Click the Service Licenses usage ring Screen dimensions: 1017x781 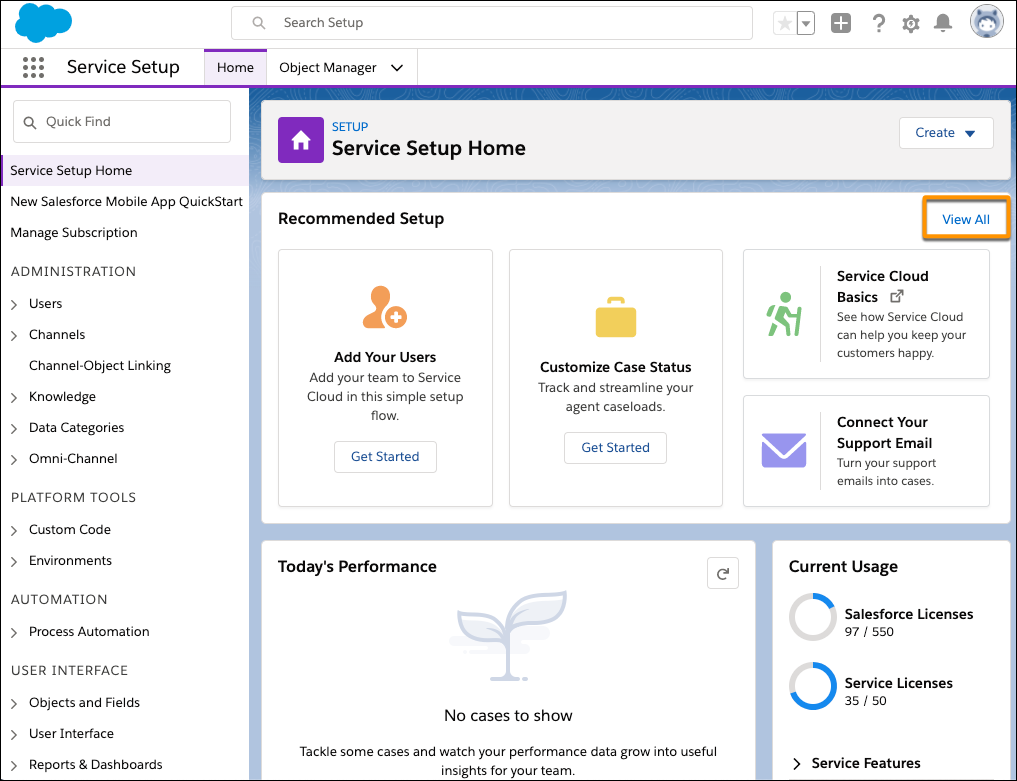pyautogui.click(x=813, y=686)
